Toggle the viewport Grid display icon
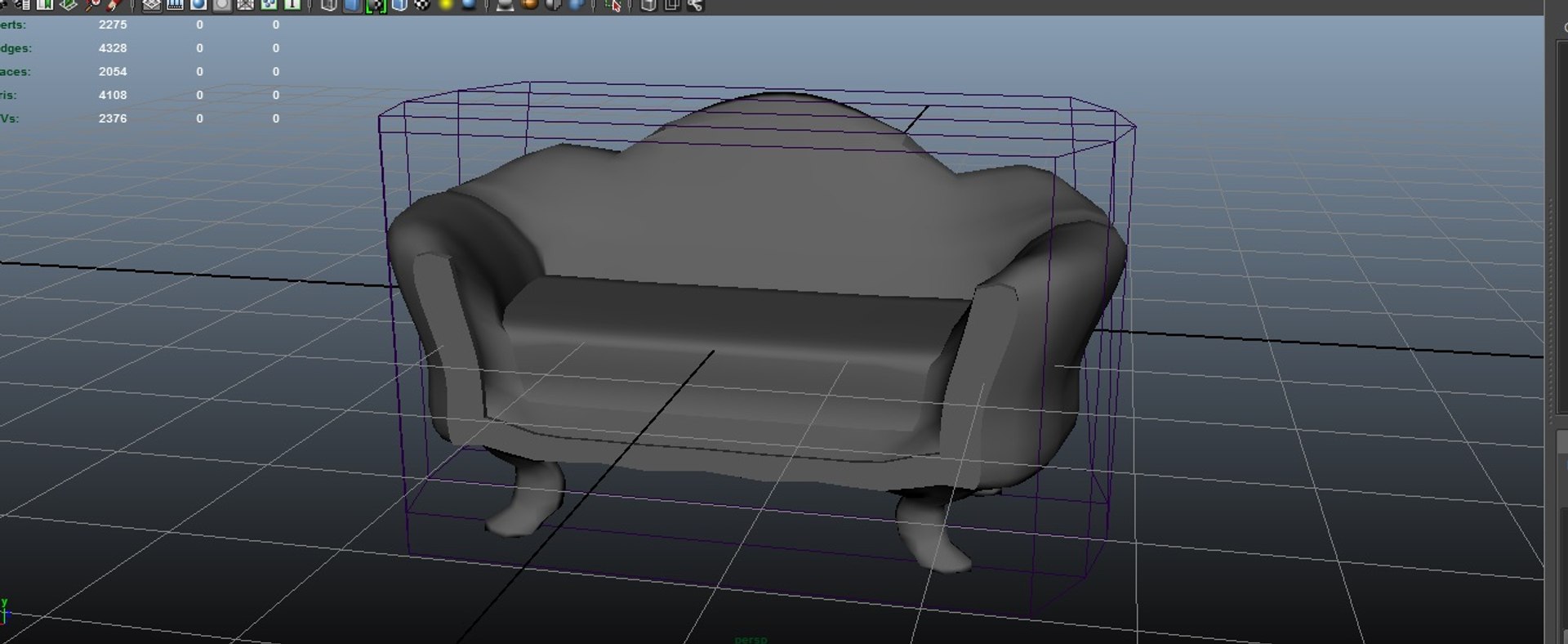The height and width of the screenshot is (644, 1568). pyautogui.click(x=152, y=5)
